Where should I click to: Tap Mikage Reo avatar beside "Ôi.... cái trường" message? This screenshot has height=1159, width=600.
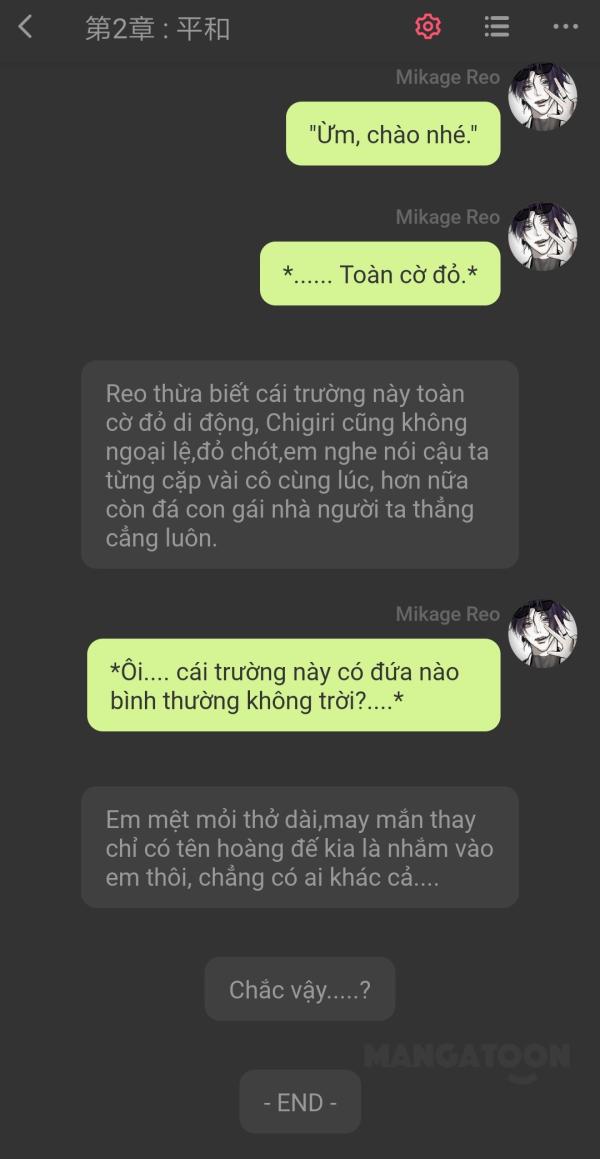[x=542, y=633]
